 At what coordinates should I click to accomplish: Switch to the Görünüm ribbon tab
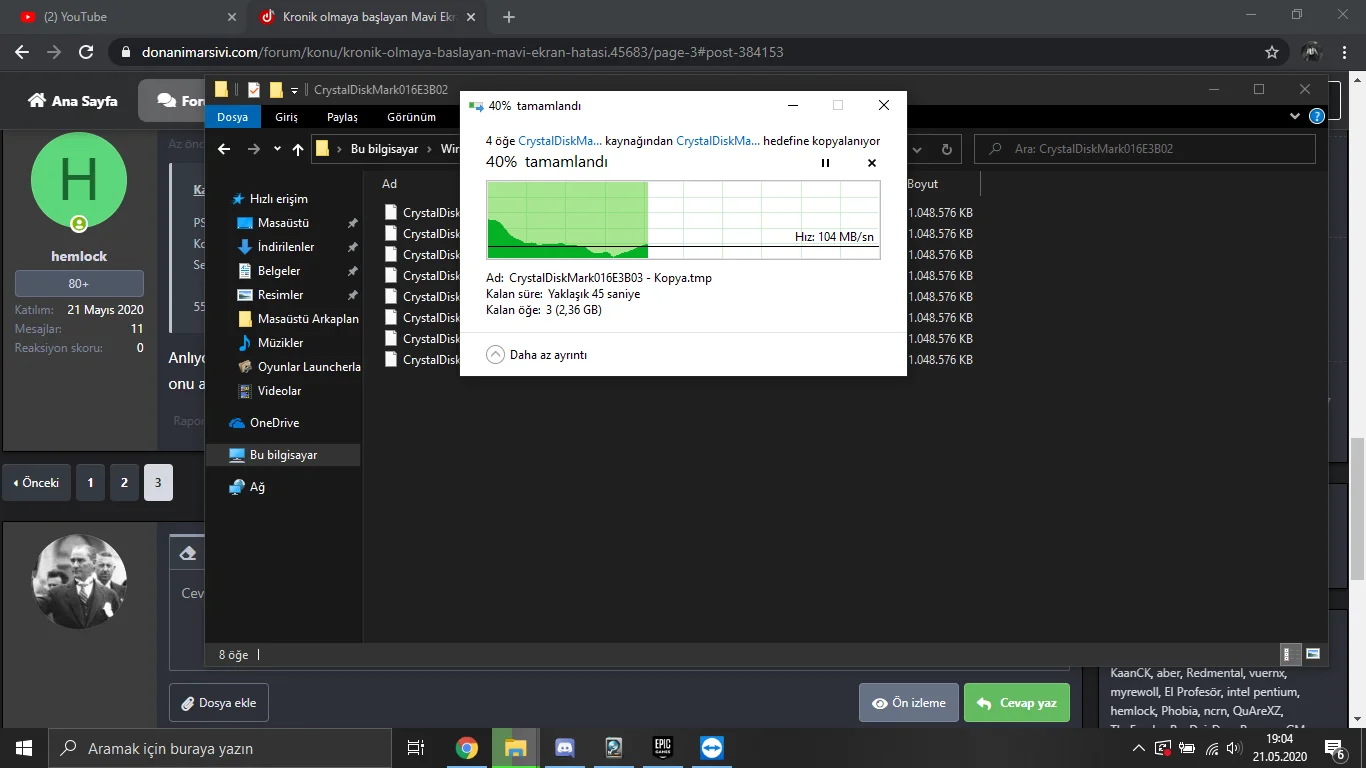click(411, 117)
